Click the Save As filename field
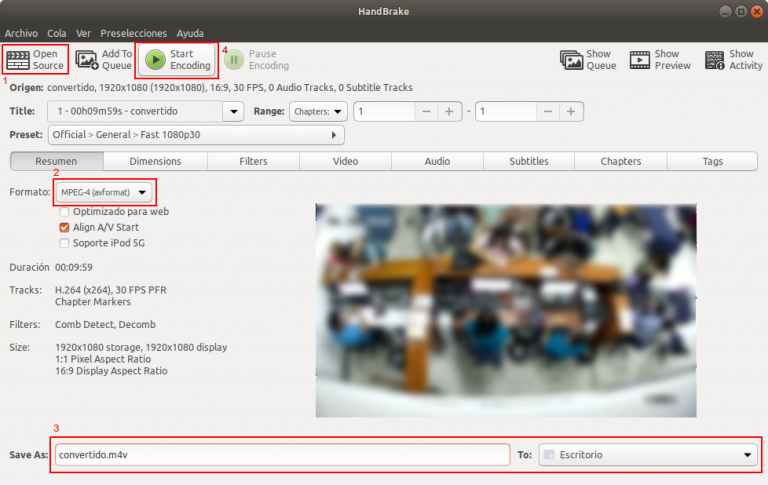 [x=282, y=455]
